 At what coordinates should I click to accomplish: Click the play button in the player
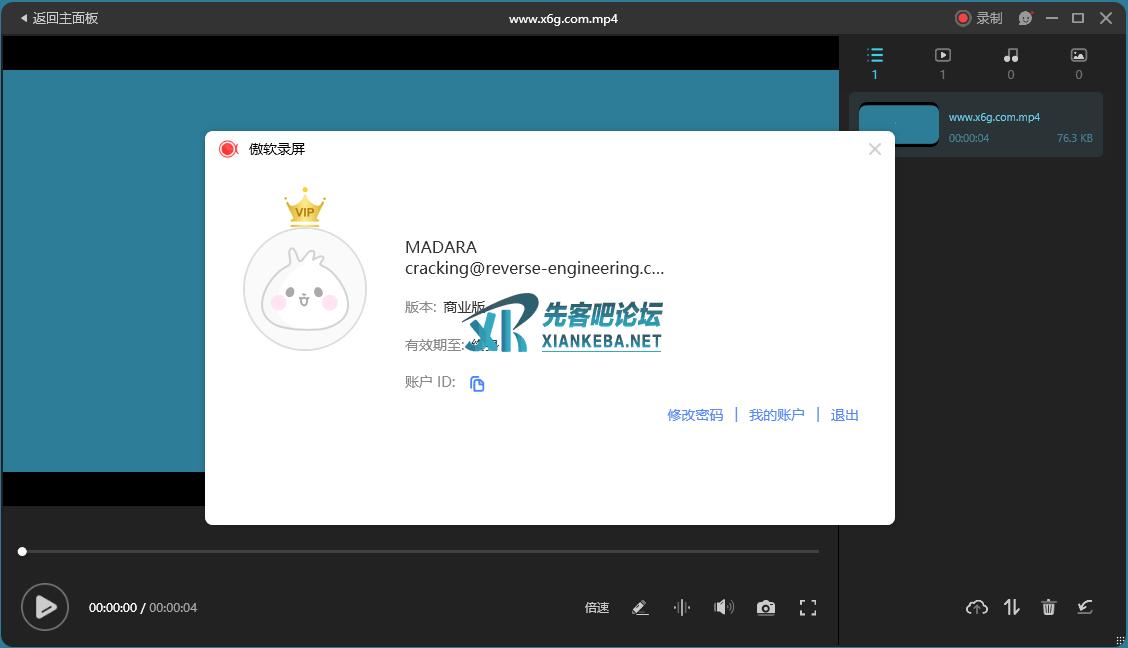coord(45,607)
